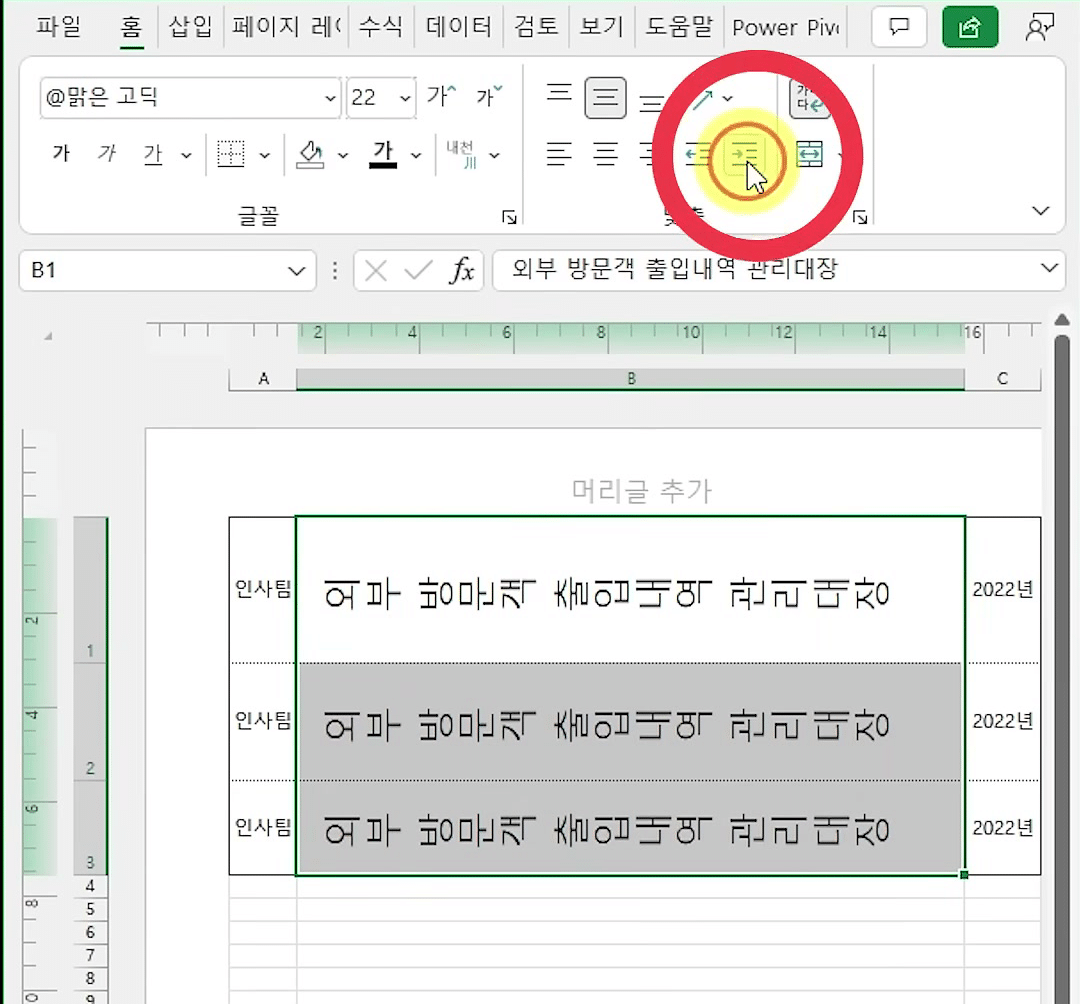Expand phonetic guide dropdown arrow
The width and height of the screenshot is (1080, 1004).
pos(495,156)
